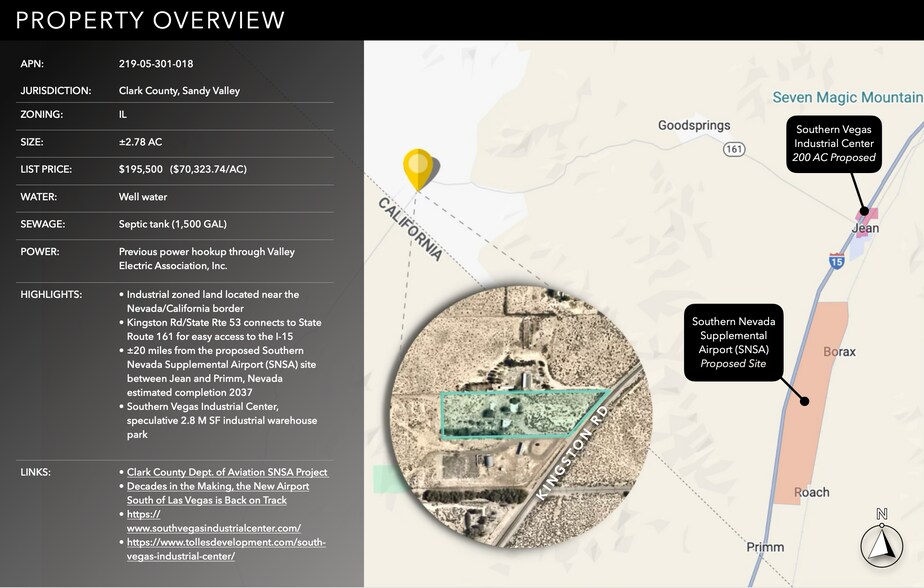Screen dimensions: 924x588
Task: Click the north compass icon
Action: pyautogui.click(x=881, y=544)
